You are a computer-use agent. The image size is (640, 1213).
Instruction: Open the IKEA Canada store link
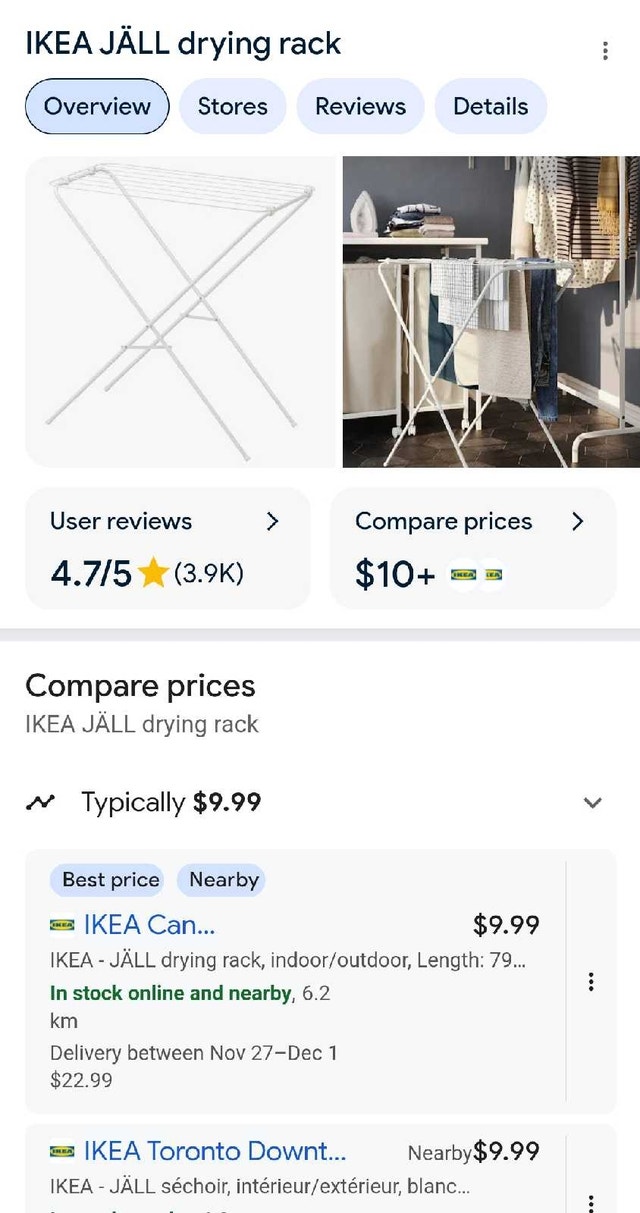(149, 925)
